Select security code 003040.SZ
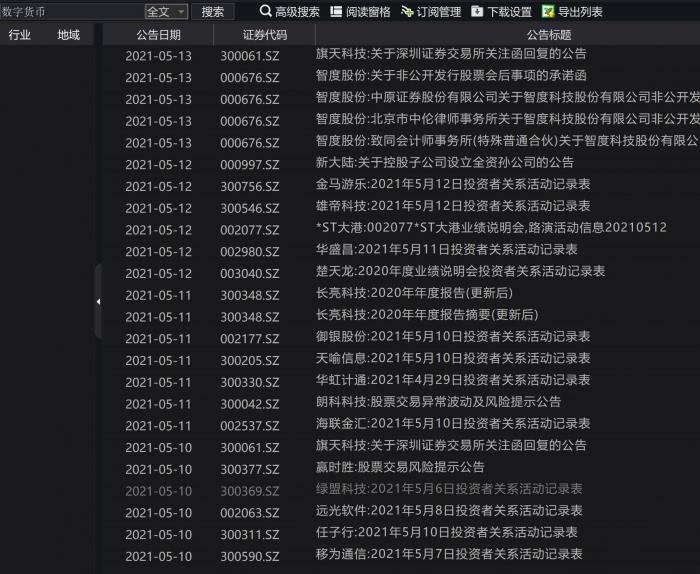 [x=250, y=274]
